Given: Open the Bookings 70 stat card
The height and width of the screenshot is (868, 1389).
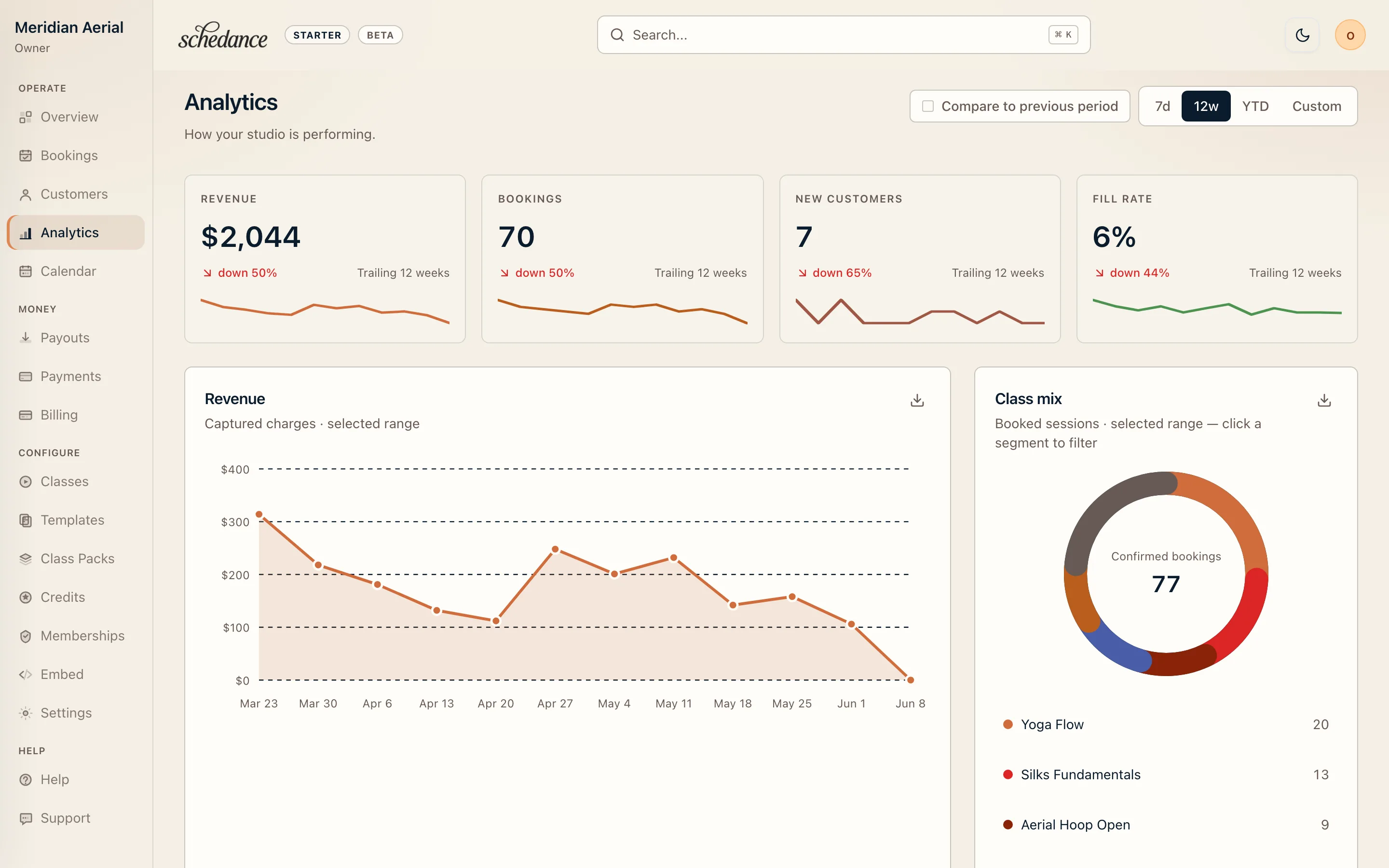Looking at the screenshot, I should tap(622, 259).
